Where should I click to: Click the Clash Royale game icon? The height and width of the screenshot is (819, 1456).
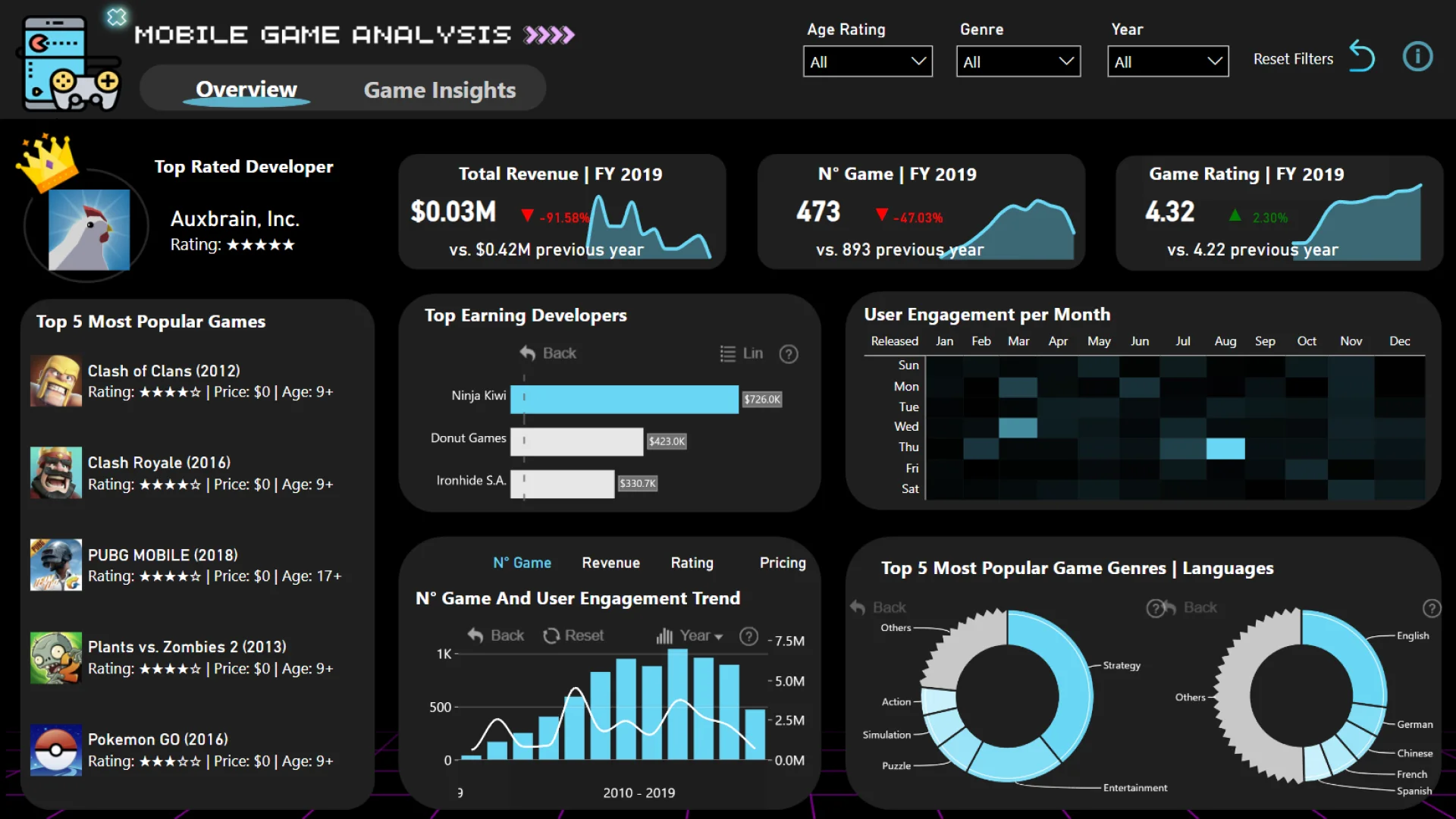56,472
